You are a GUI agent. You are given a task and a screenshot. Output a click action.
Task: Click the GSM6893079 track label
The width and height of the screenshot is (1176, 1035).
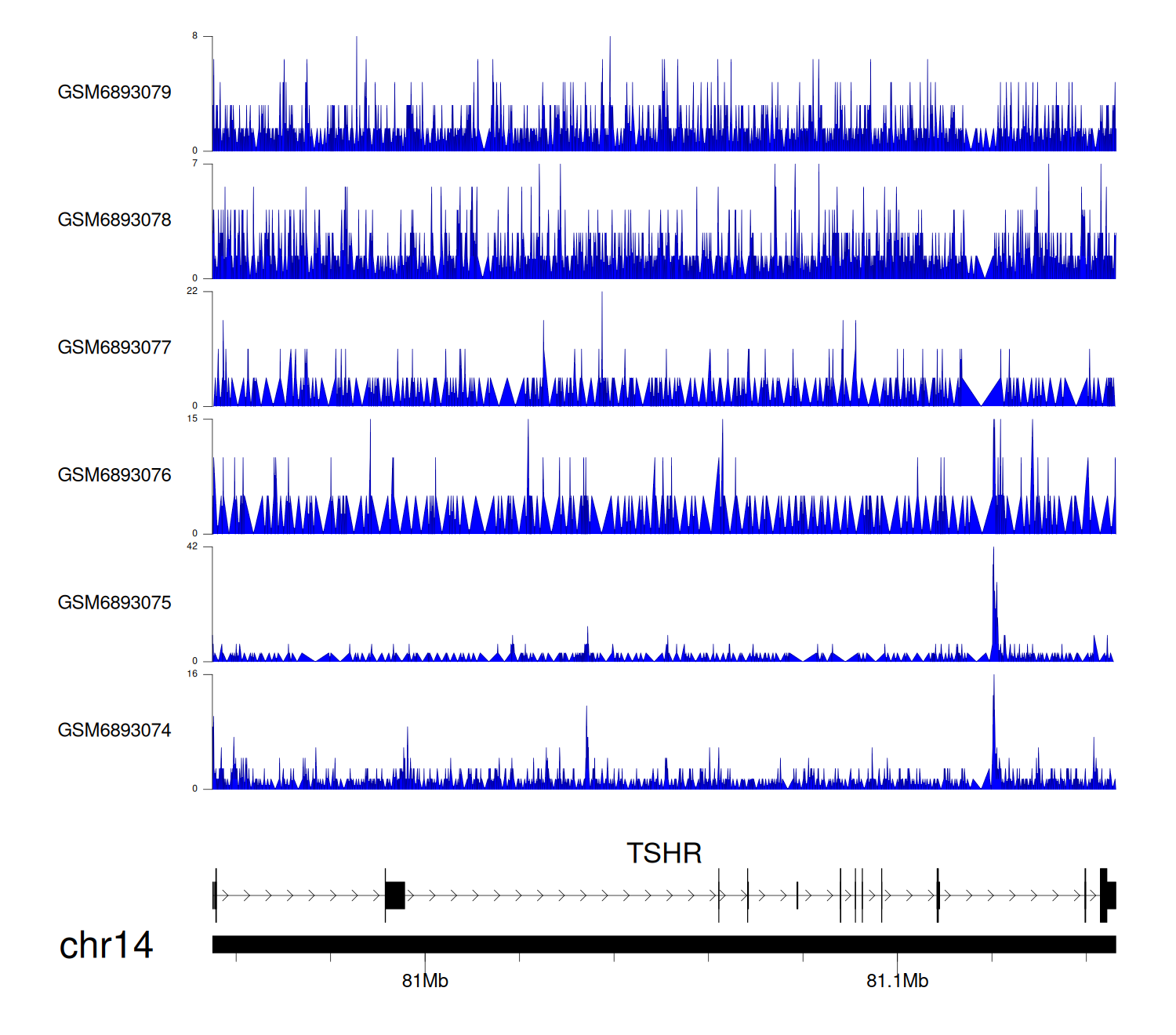pyautogui.click(x=114, y=93)
